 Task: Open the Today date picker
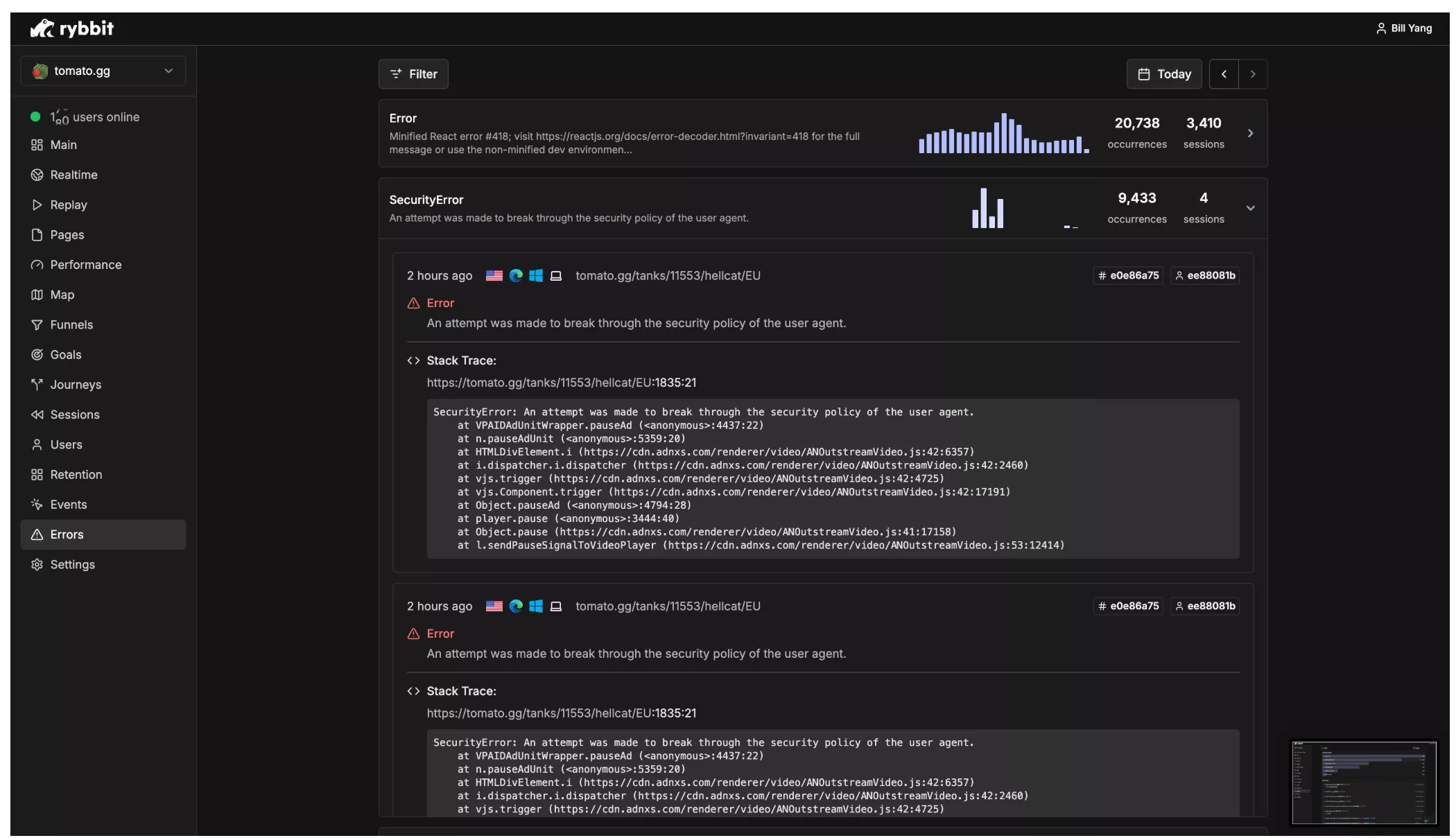point(1164,74)
